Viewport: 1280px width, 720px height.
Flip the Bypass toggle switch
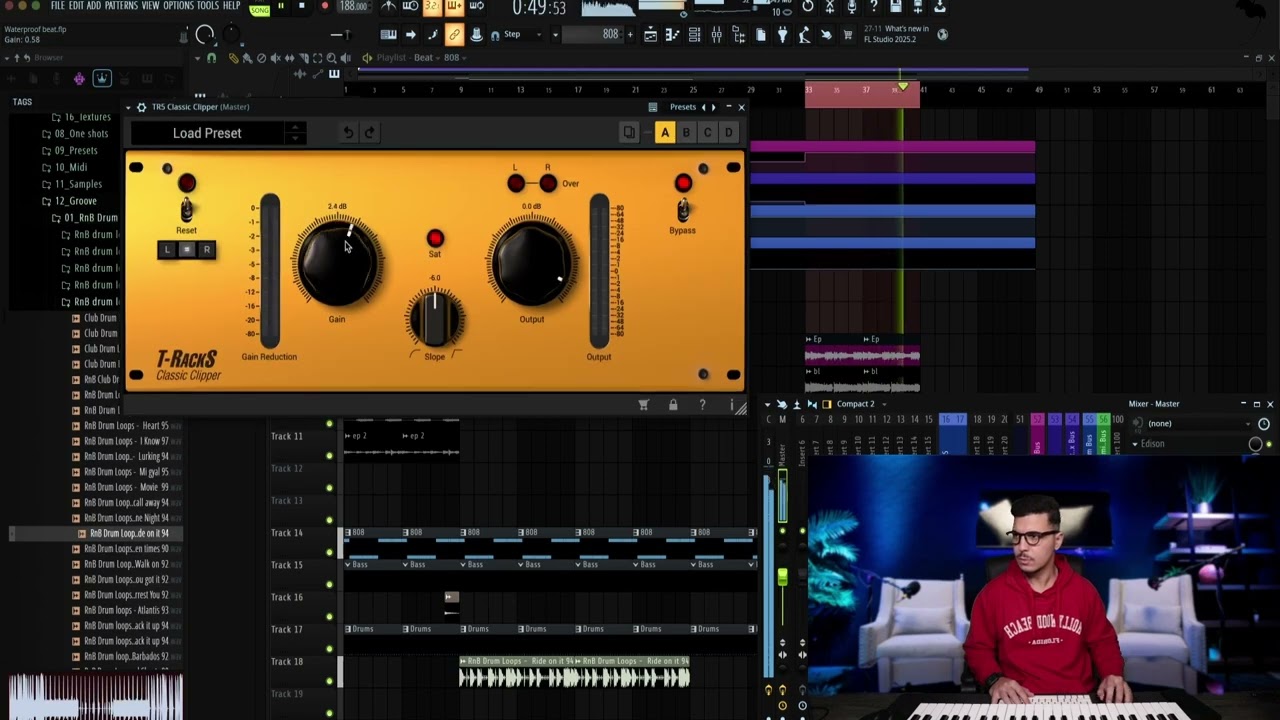[683, 210]
